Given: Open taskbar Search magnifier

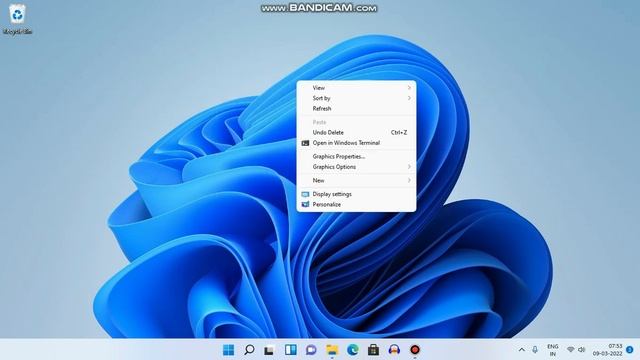Looking at the screenshot, I should pyautogui.click(x=249, y=350).
